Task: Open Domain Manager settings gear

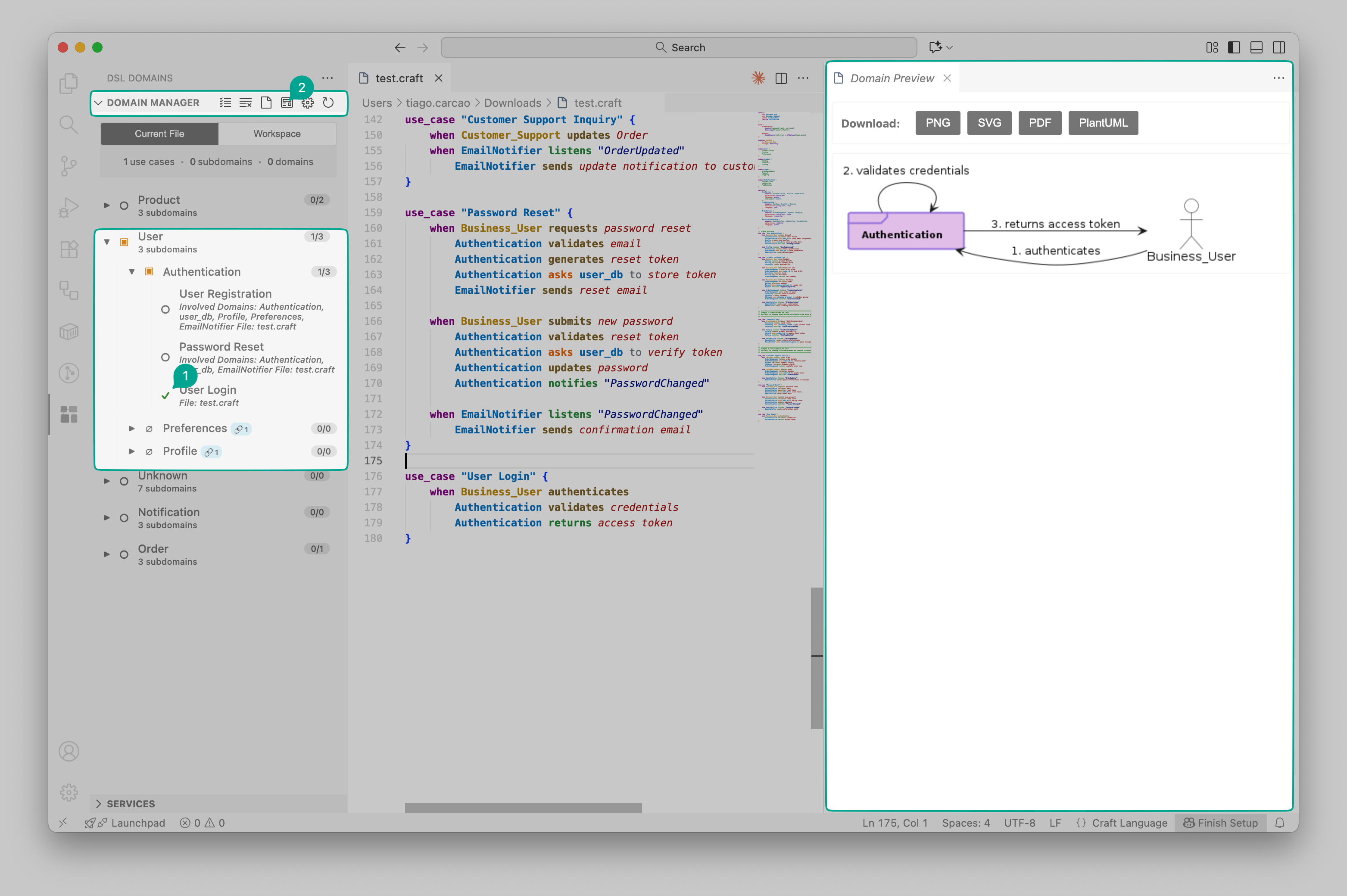Action: 308,103
